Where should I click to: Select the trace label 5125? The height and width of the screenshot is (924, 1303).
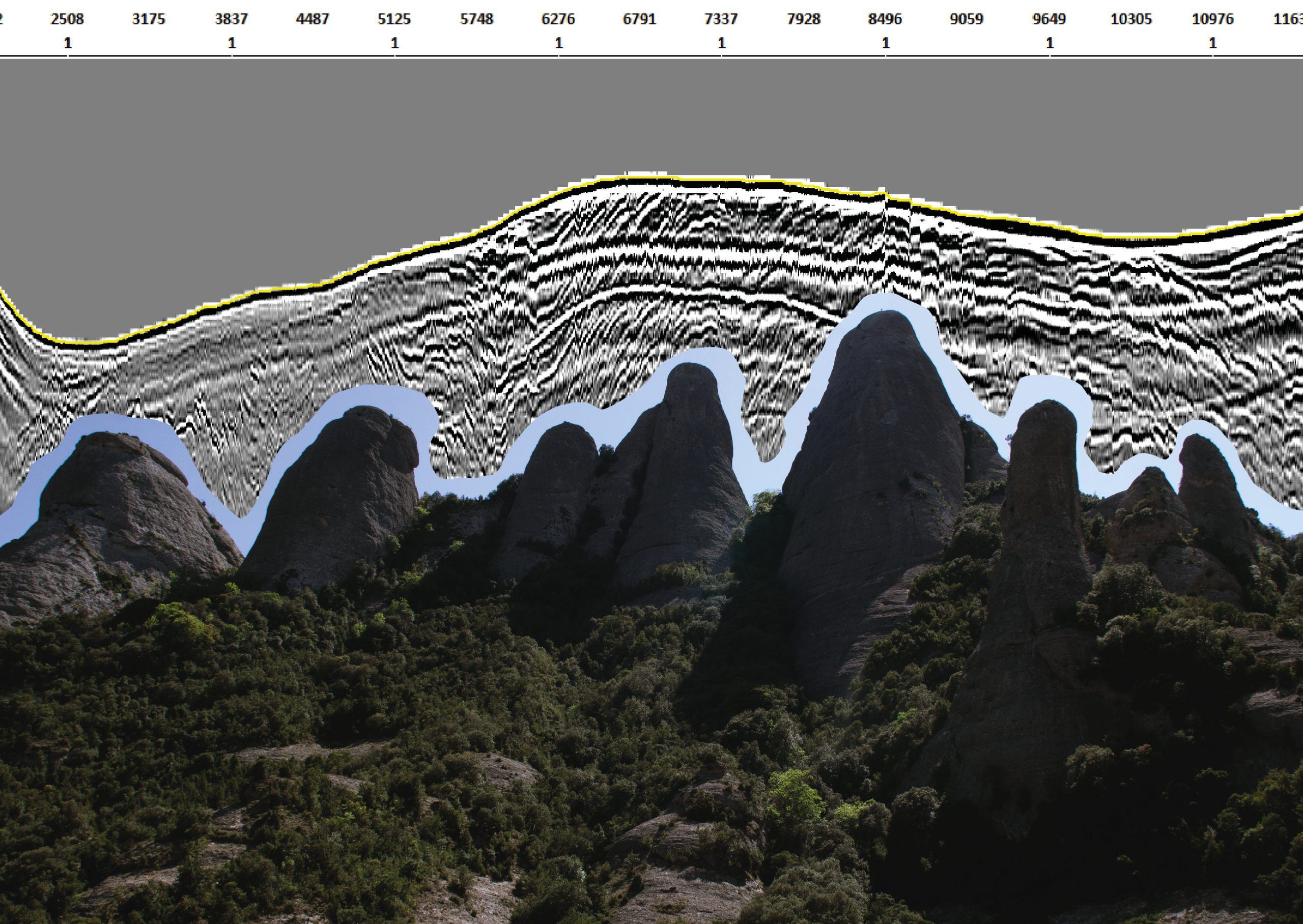pos(394,19)
